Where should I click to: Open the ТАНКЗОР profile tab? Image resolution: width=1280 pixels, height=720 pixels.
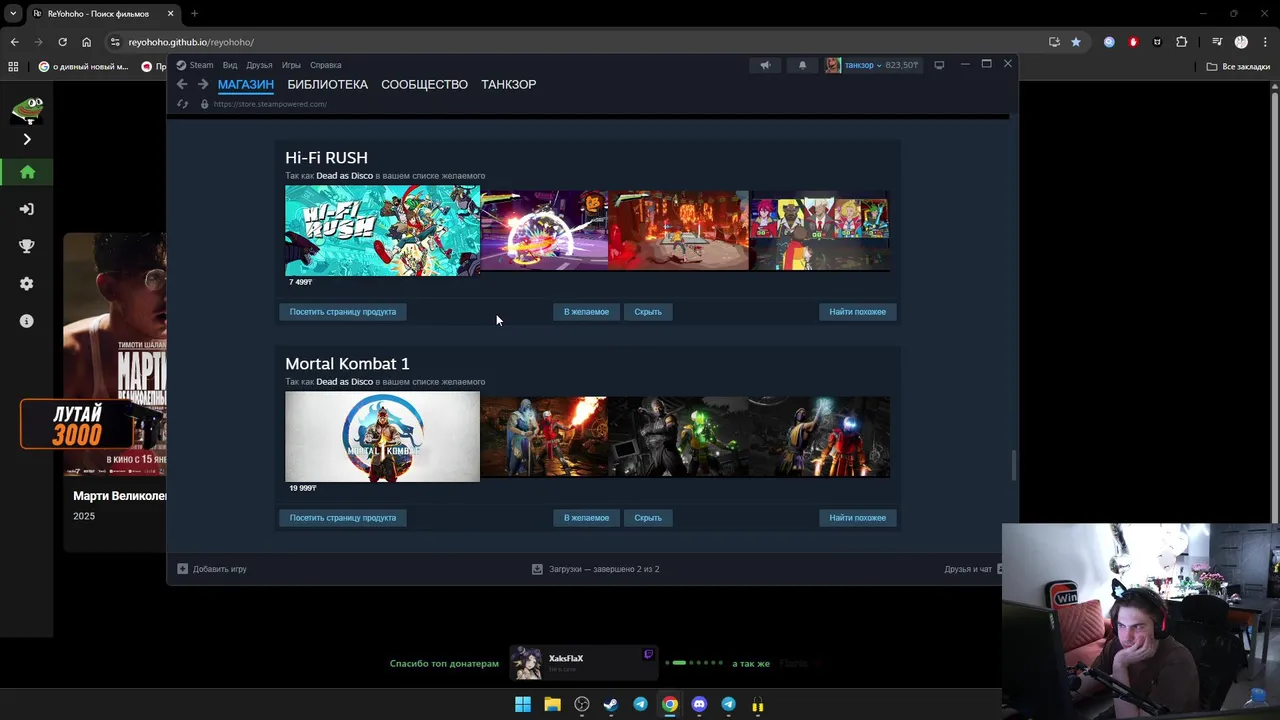pos(508,84)
